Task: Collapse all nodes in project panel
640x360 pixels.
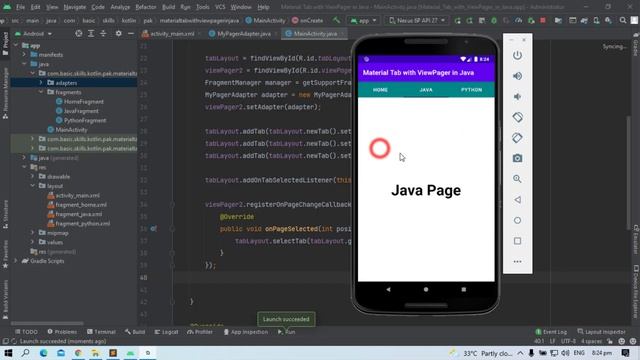Action: (103, 33)
